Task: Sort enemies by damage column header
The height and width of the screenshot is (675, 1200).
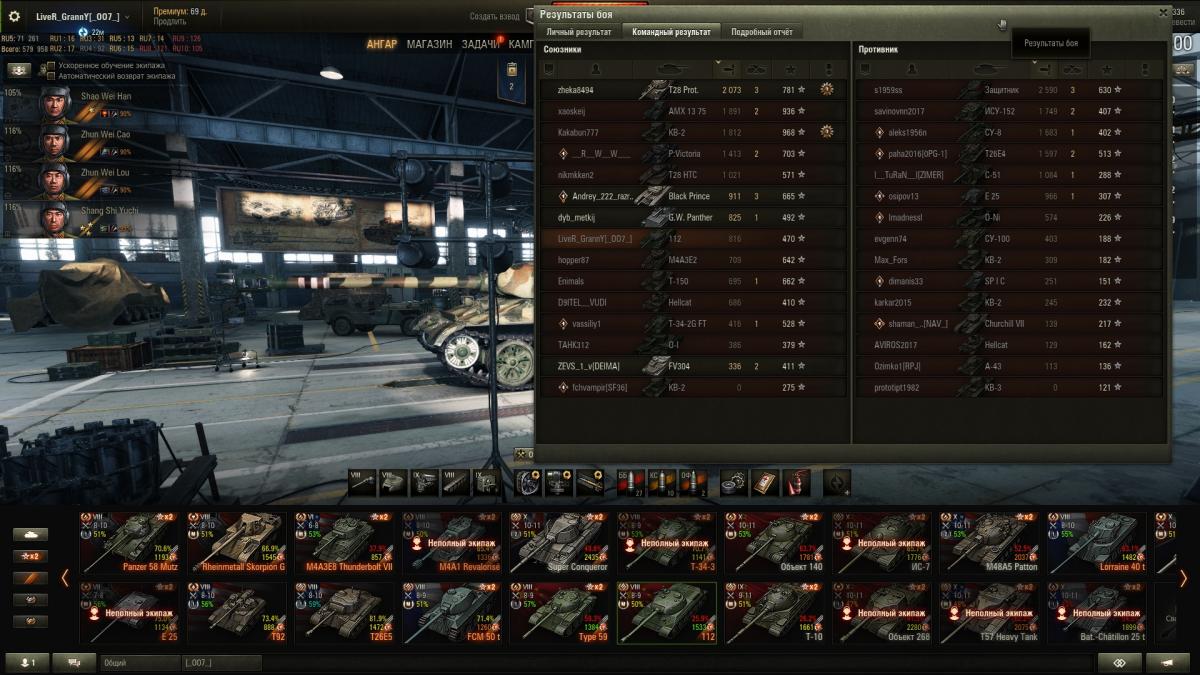Action: click(x=1046, y=69)
